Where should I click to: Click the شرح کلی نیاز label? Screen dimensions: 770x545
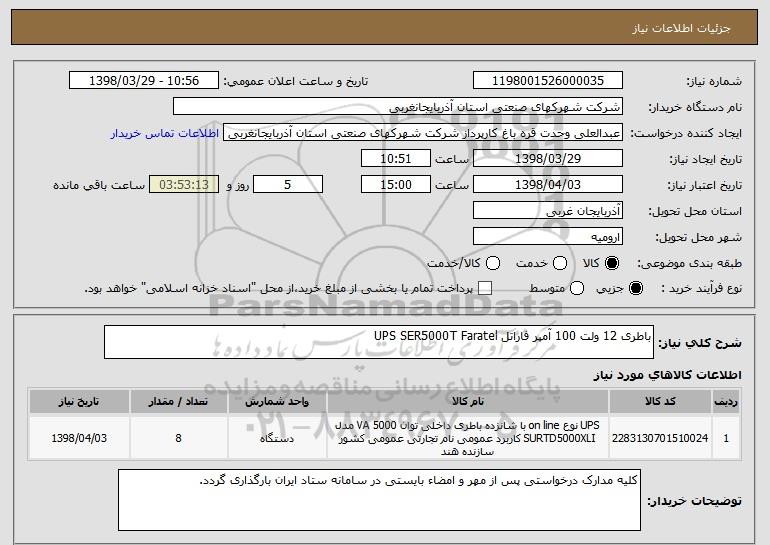point(700,343)
